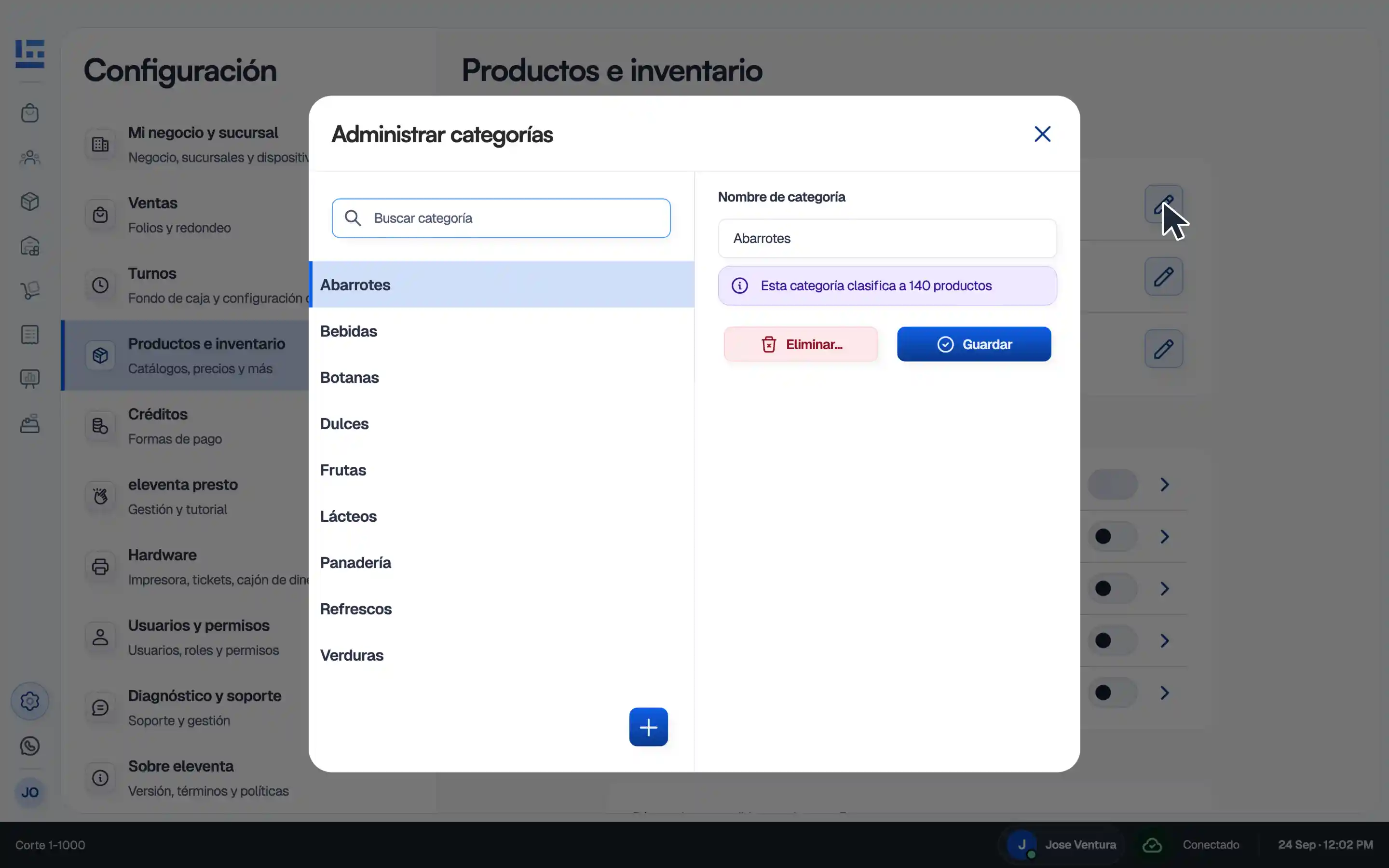Image resolution: width=1389 pixels, height=868 pixels.
Task: Click the JO user avatar in sidebar
Action: coord(30,792)
